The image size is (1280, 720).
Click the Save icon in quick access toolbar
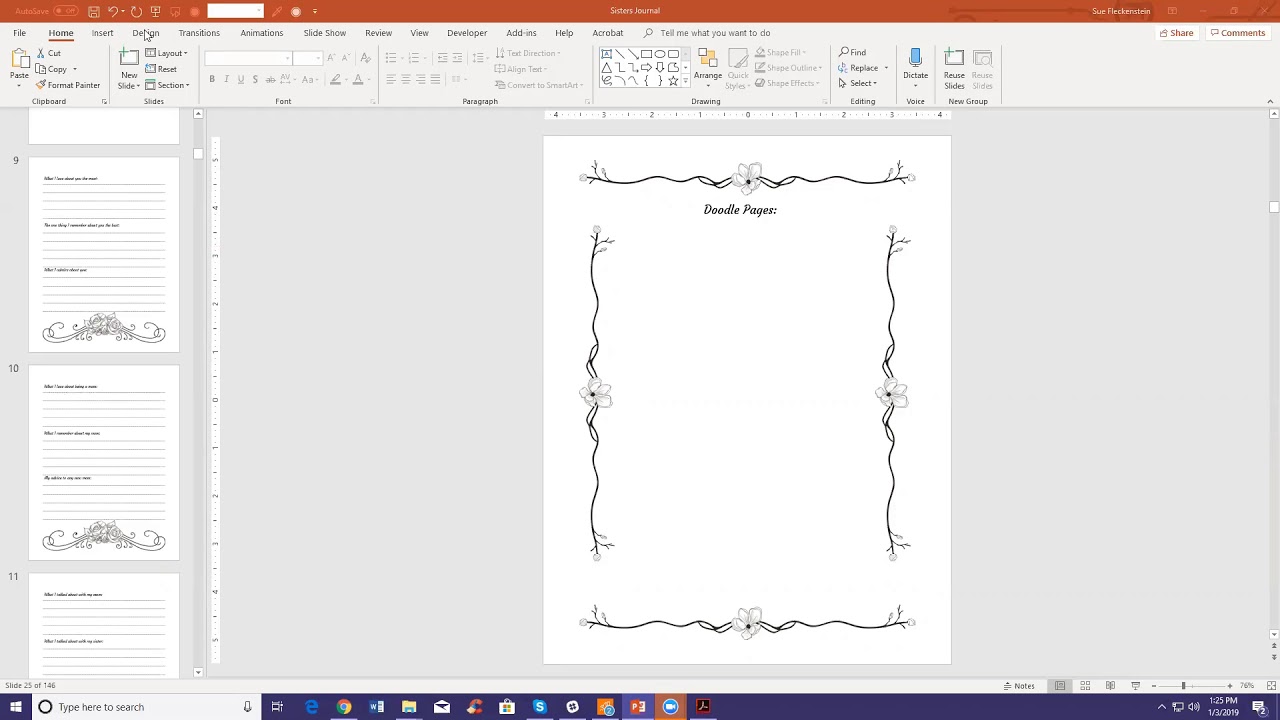(x=93, y=11)
